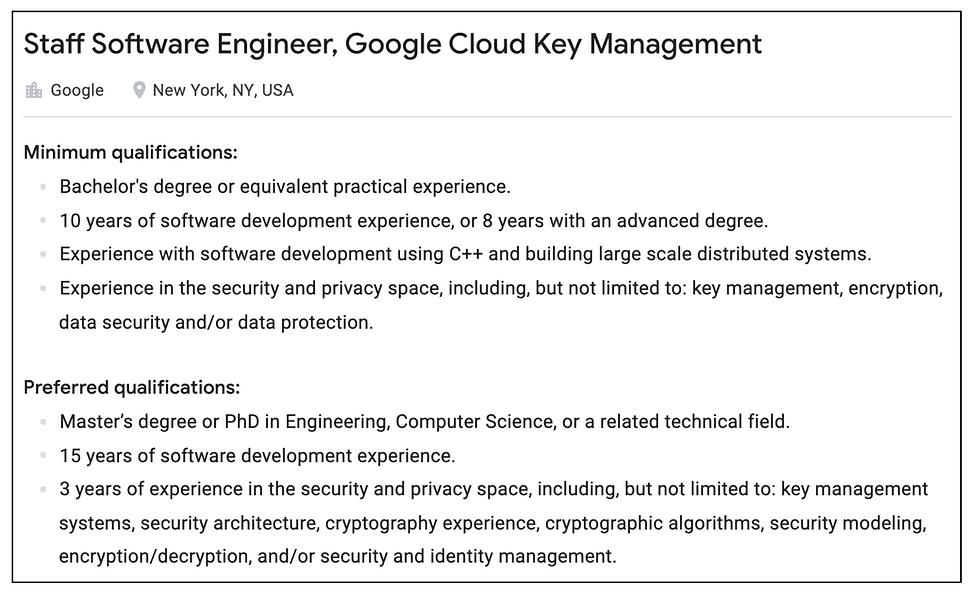Screen dimensions: 980x596
Task: Click the systems, security architecture, cryptography line
Action: click(492, 524)
